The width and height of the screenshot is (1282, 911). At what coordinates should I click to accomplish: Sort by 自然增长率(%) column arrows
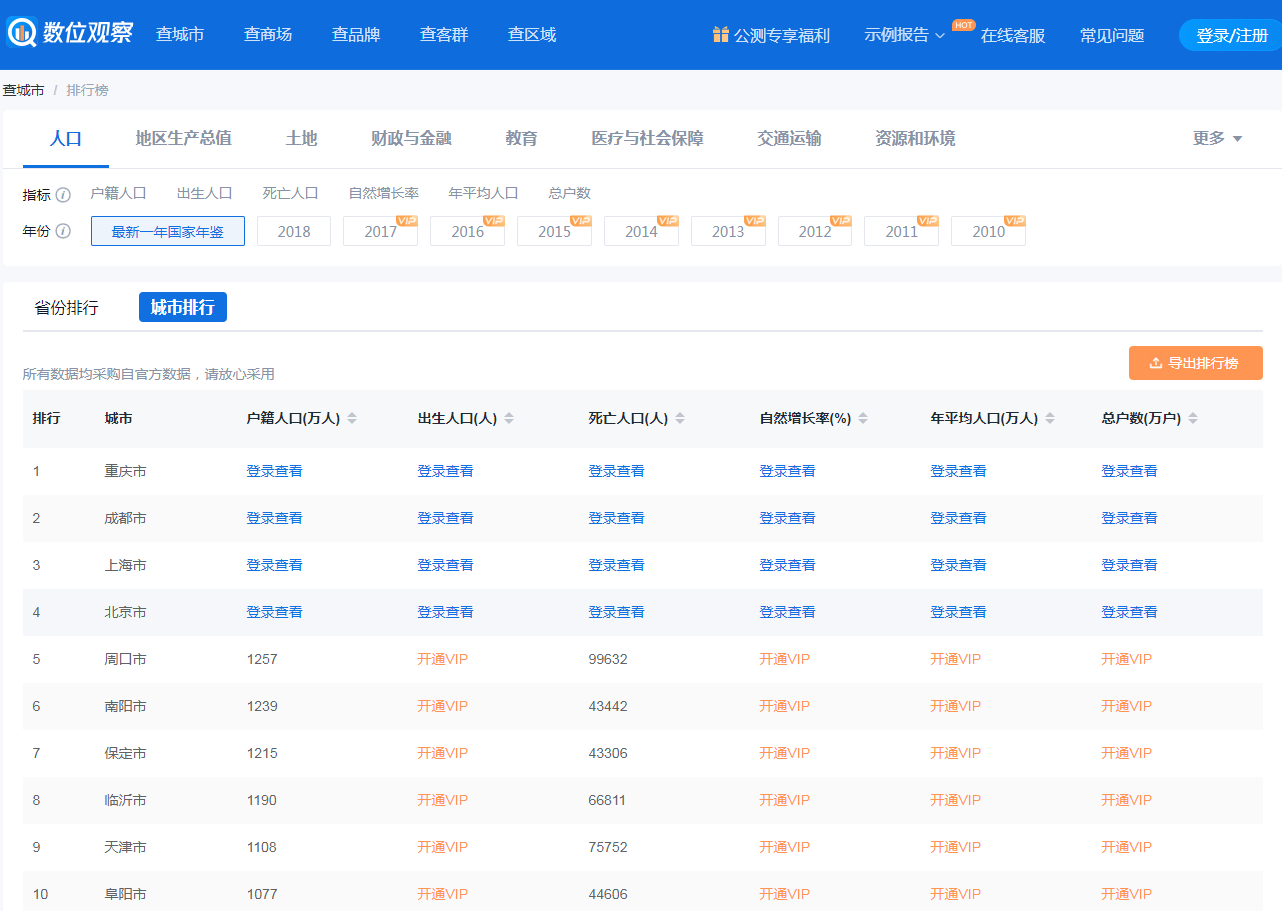(x=863, y=419)
